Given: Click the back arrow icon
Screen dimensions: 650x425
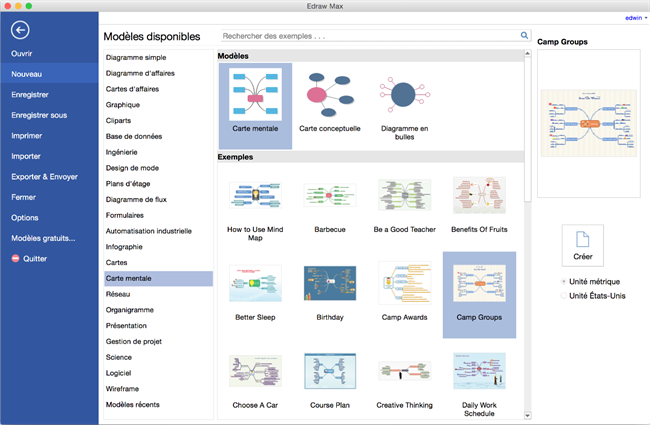Looking at the screenshot, I should [20, 30].
